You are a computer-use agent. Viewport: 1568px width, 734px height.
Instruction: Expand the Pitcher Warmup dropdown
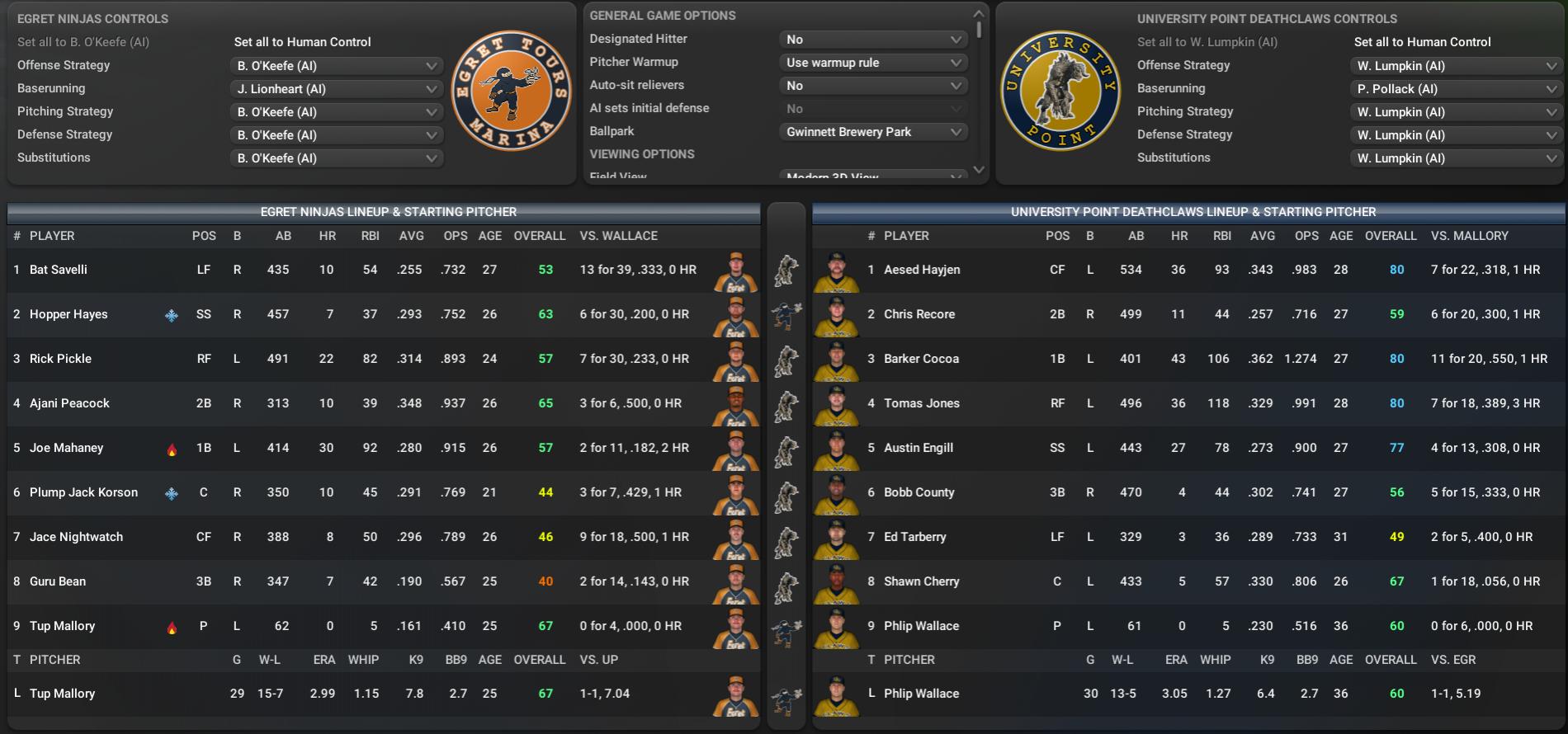coord(872,63)
